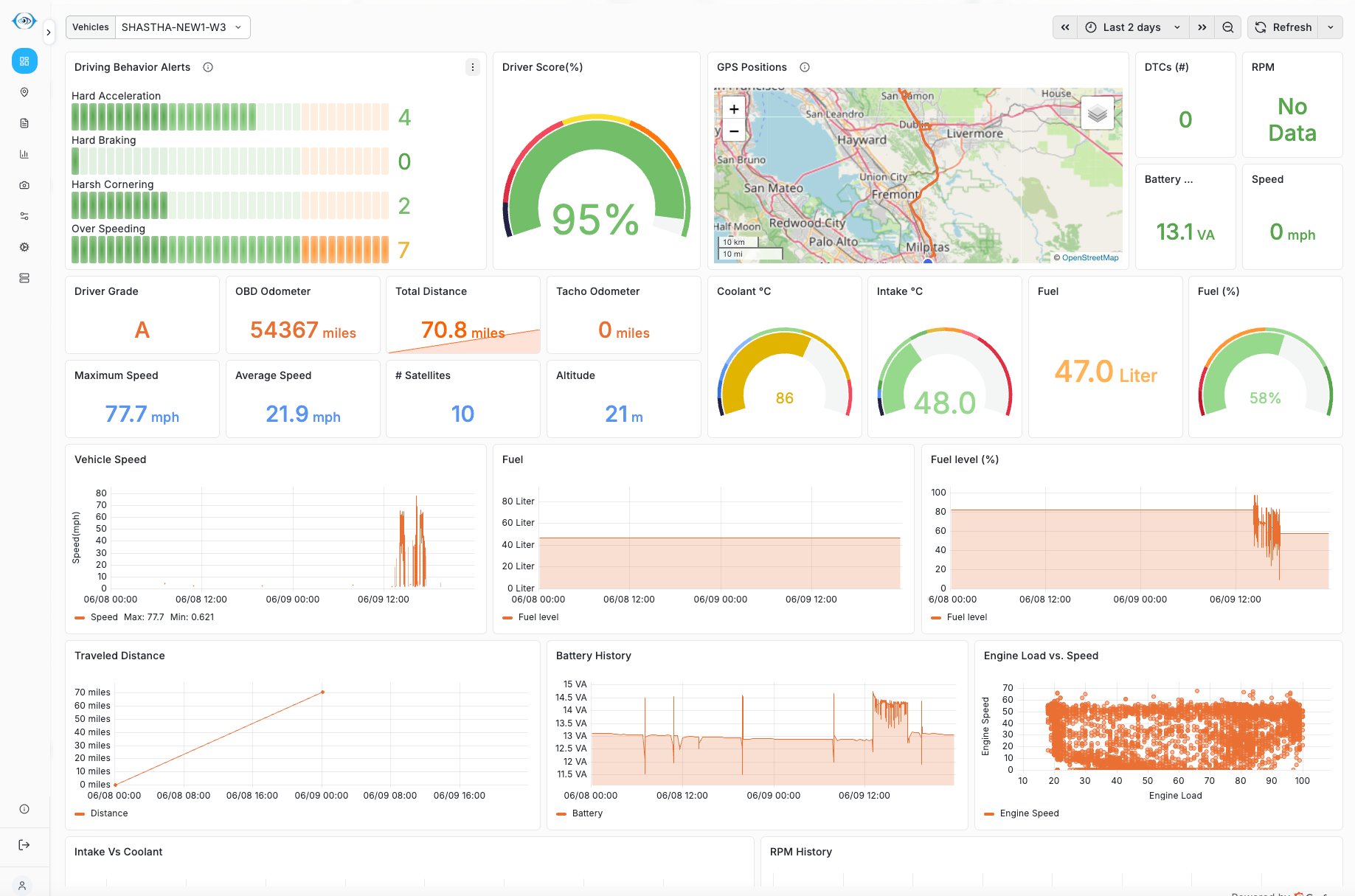Click the Over Speeding bar gauge

[x=230, y=250]
